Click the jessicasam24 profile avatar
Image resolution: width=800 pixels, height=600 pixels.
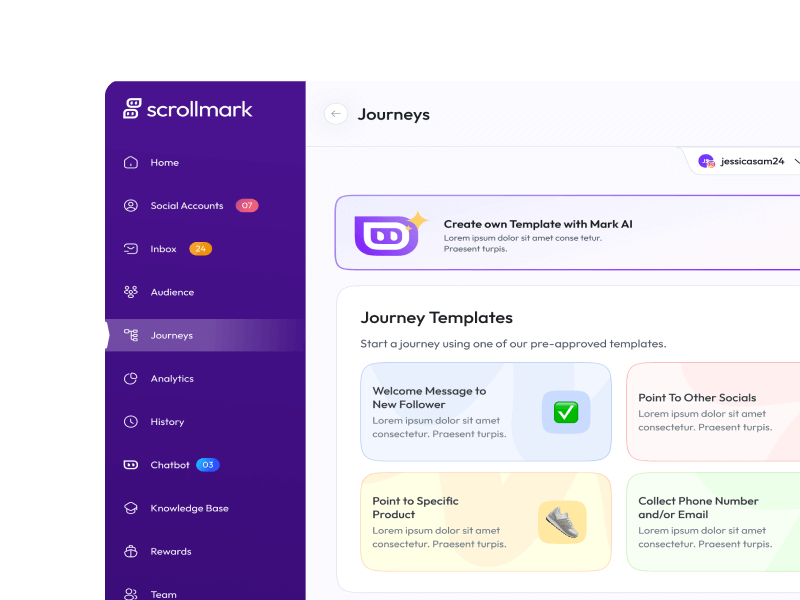tap(706, 161)
